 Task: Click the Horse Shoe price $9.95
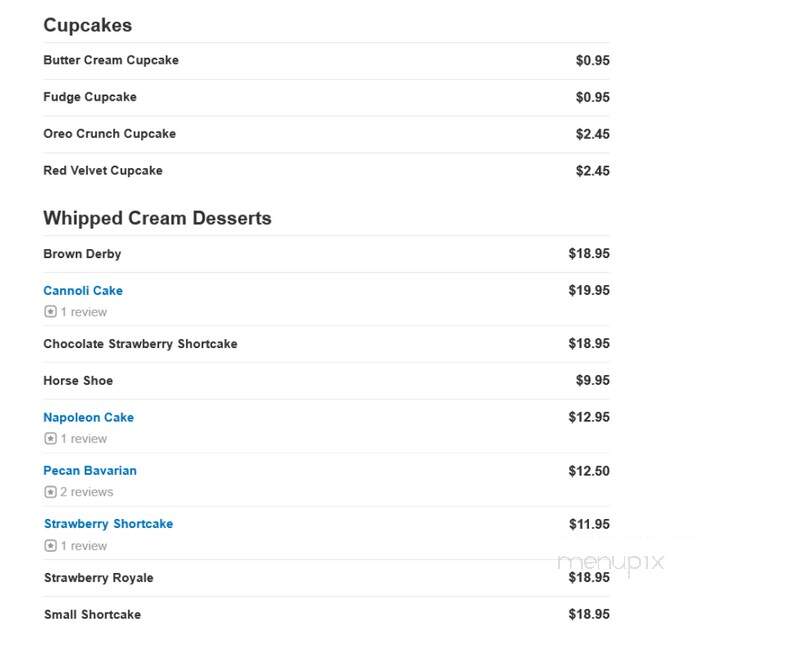click(592, 380)
